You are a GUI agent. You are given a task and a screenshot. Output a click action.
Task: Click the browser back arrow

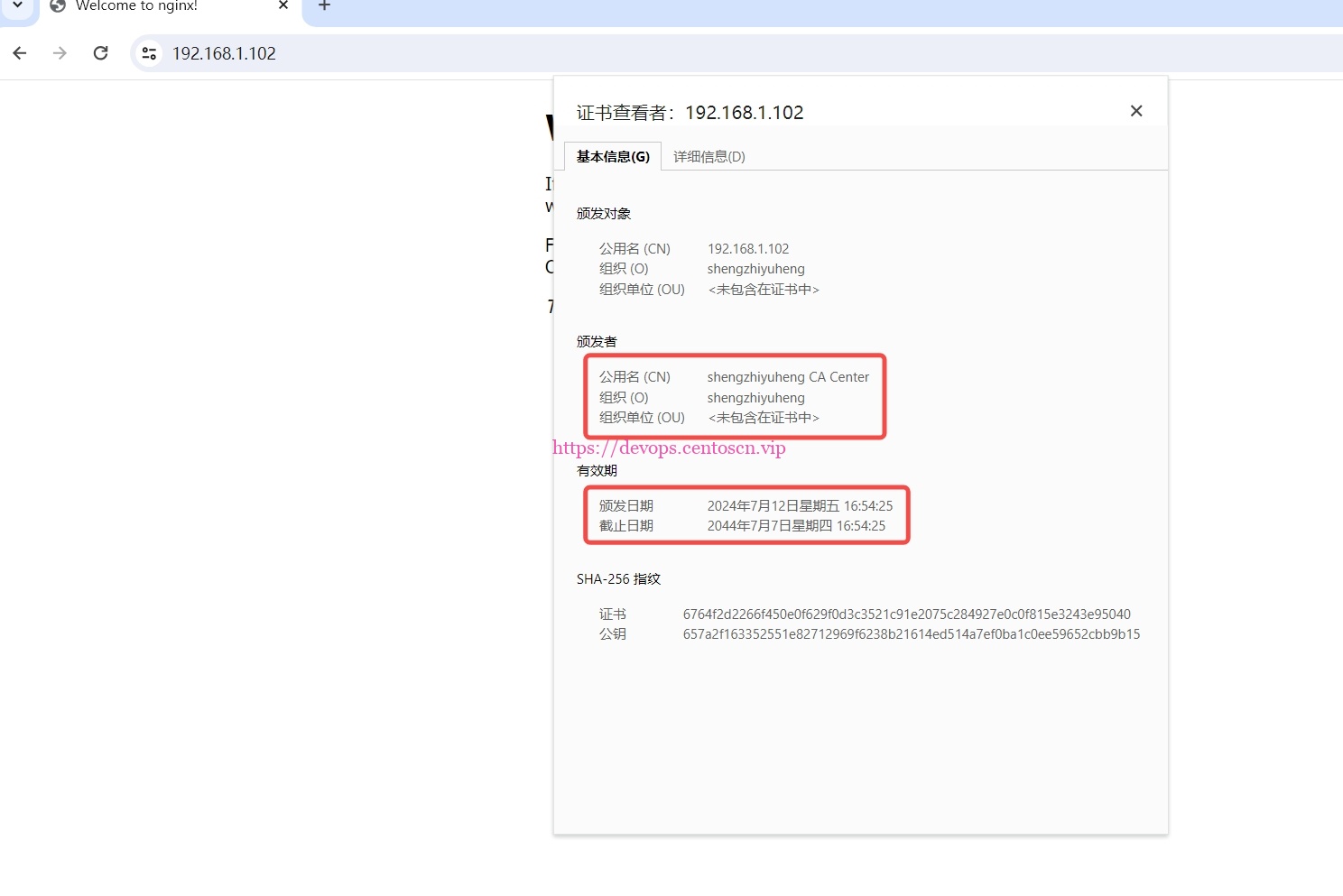click(x=20, y=53)
